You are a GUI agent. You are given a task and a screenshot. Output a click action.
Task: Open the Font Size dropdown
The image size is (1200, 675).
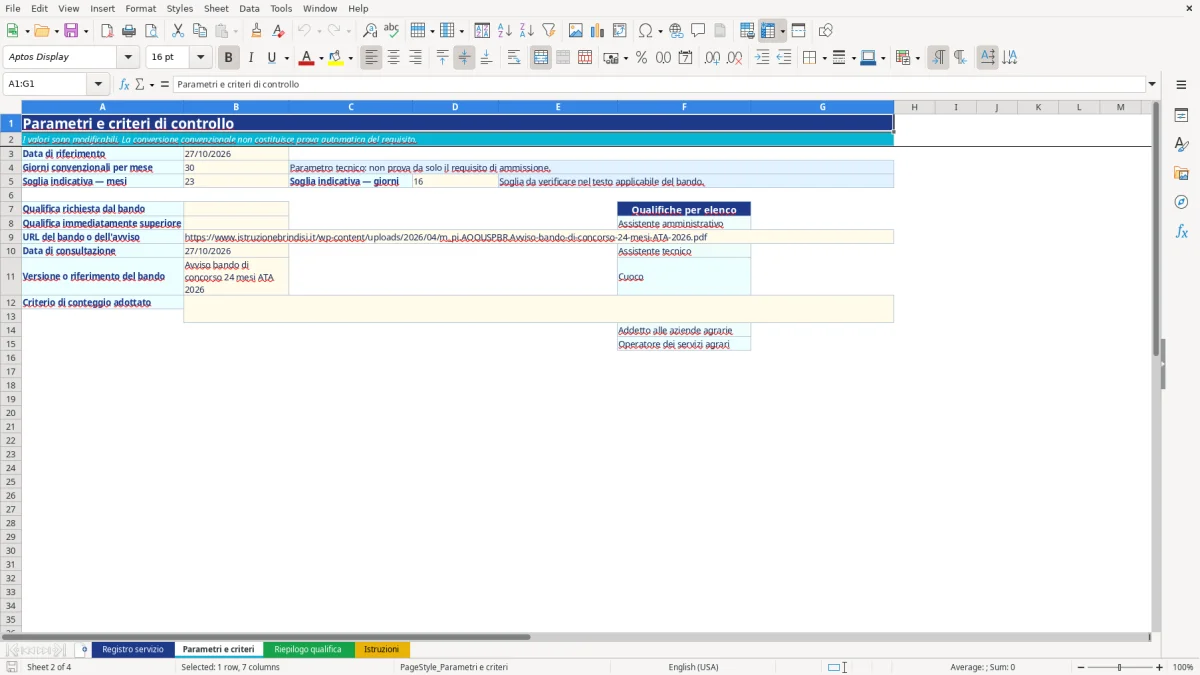[x=200, y=57]
